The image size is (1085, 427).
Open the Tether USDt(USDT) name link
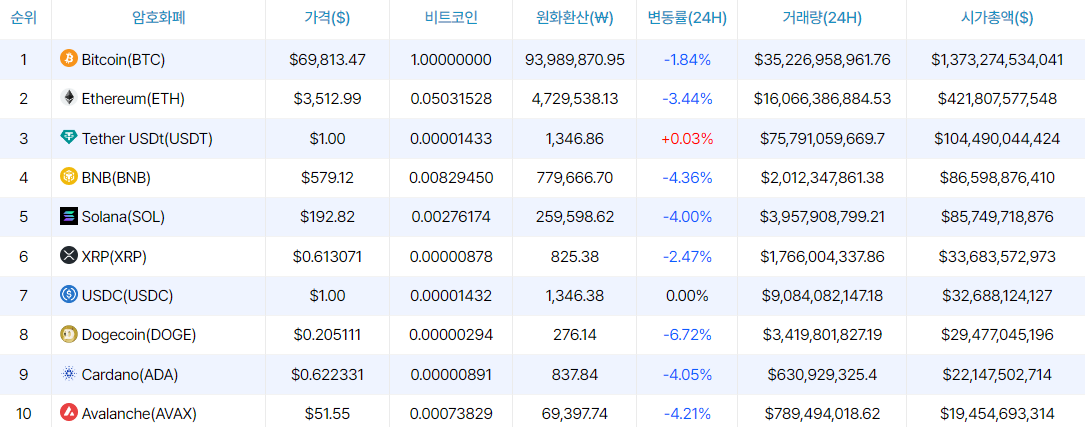147,138
